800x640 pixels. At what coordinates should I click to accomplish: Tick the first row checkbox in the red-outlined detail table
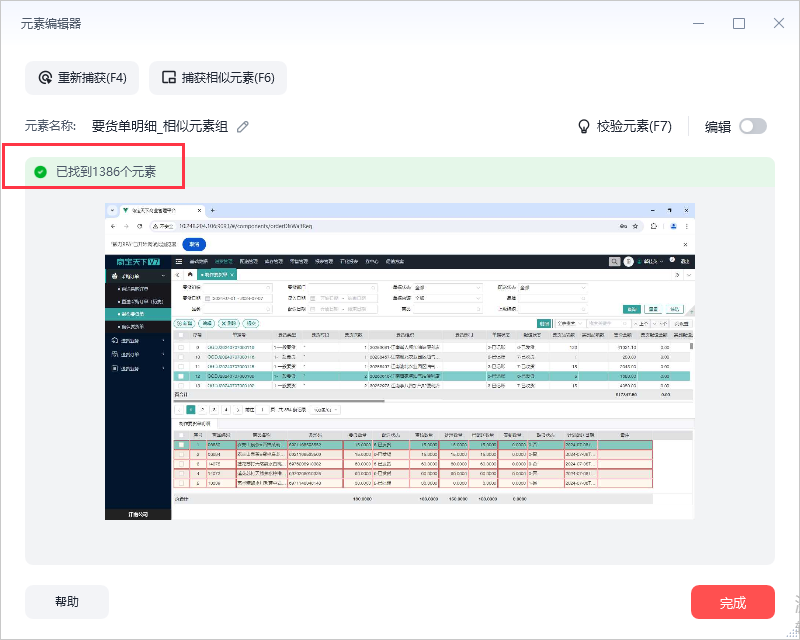180,445
